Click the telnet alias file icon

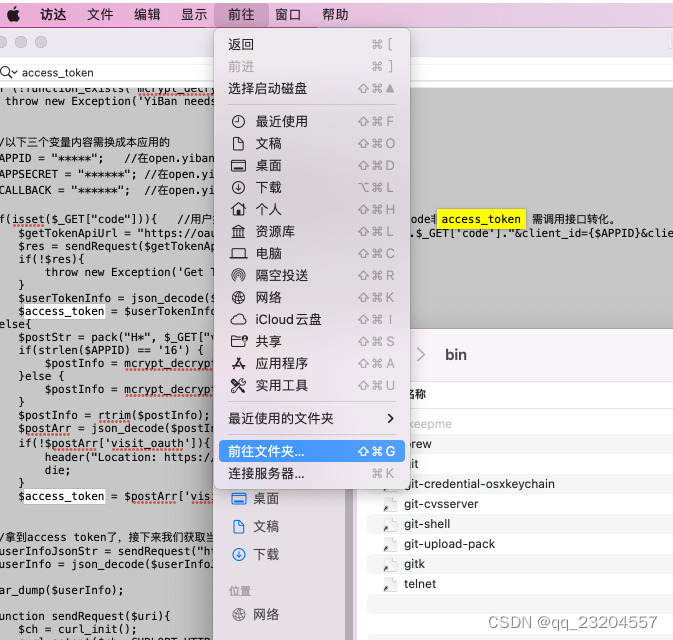[x=389, y=585]
